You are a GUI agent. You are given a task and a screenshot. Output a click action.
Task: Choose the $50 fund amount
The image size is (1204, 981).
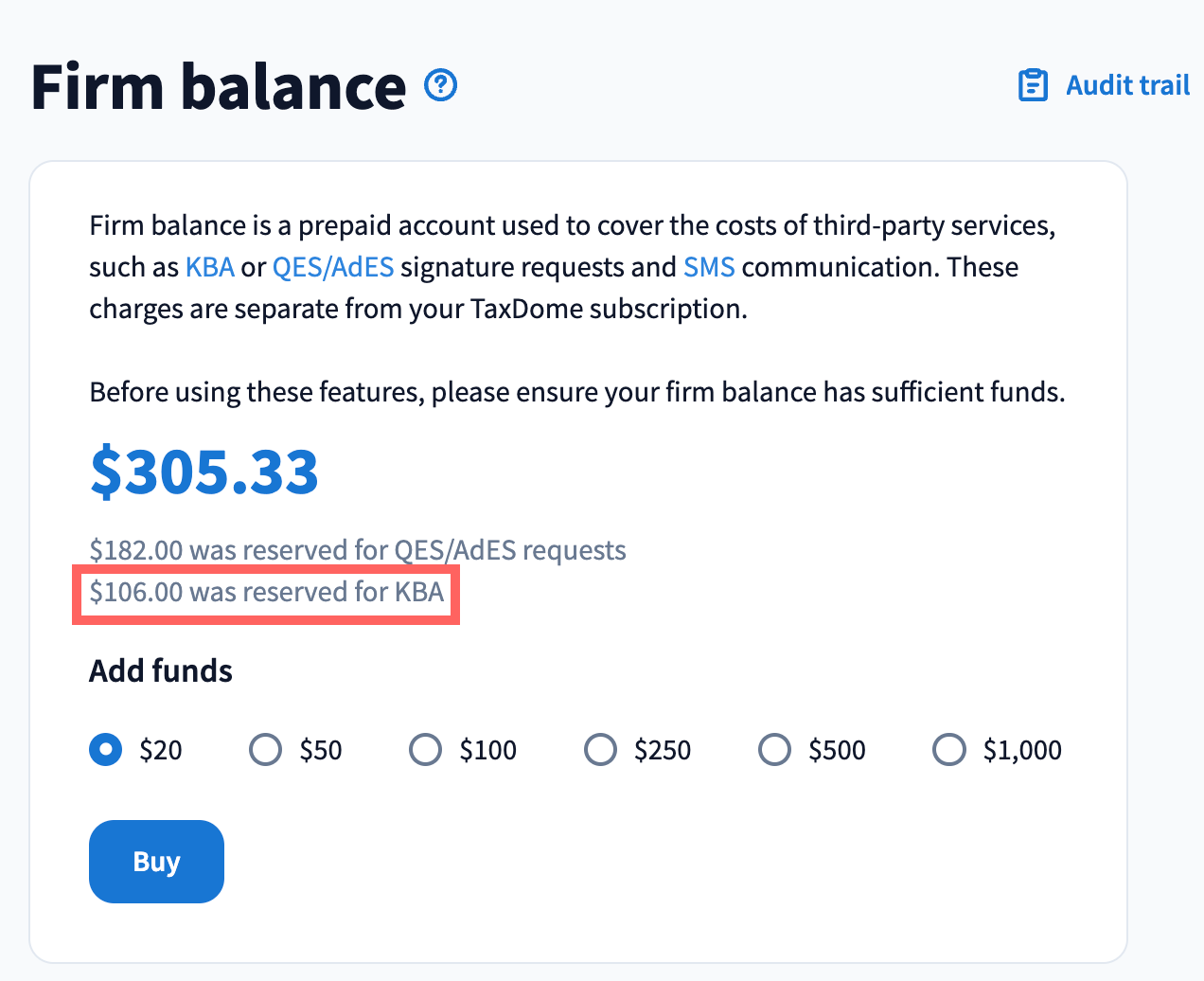pos(266,750)
